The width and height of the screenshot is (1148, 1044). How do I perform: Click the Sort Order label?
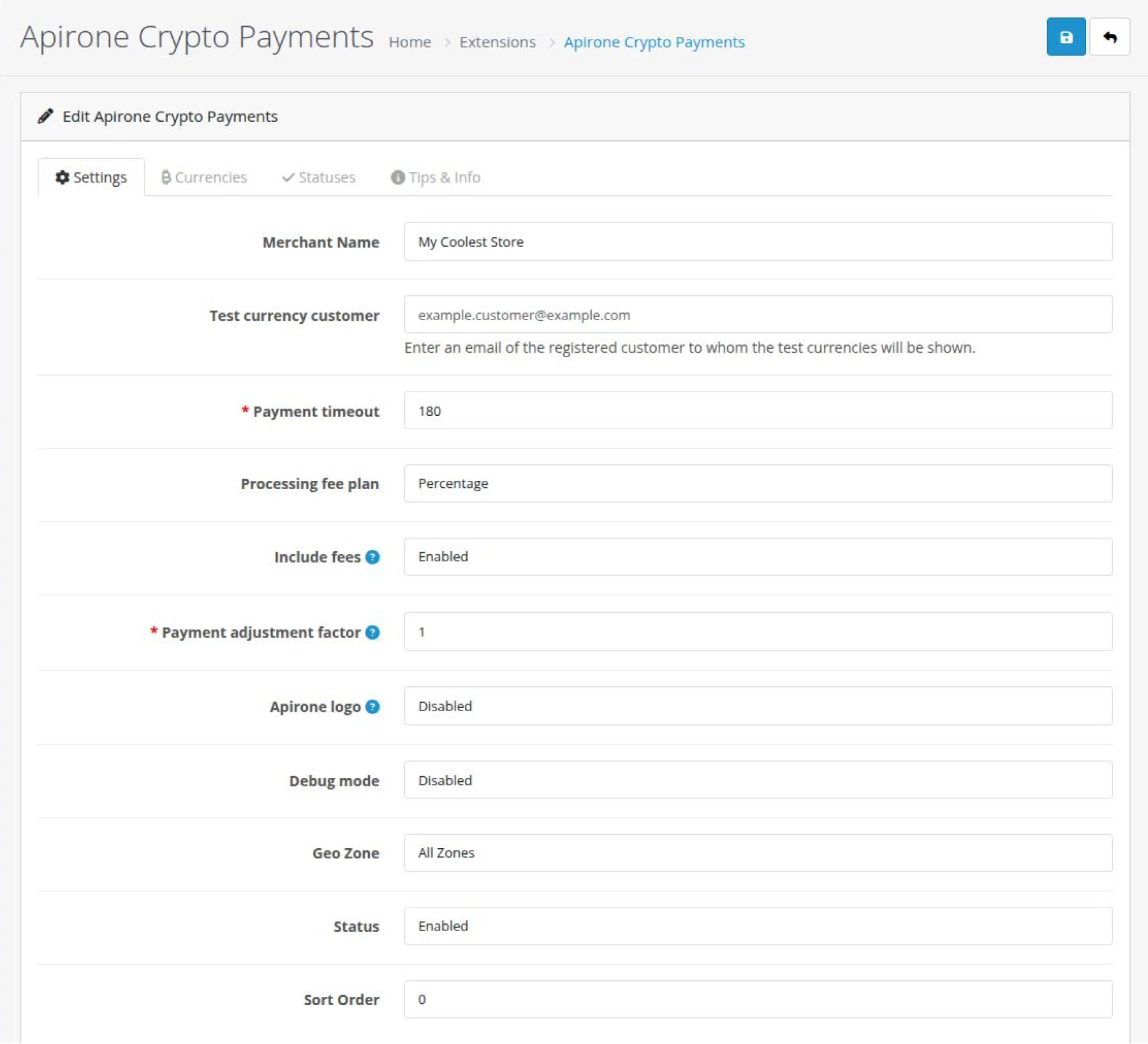(341, 1000)
